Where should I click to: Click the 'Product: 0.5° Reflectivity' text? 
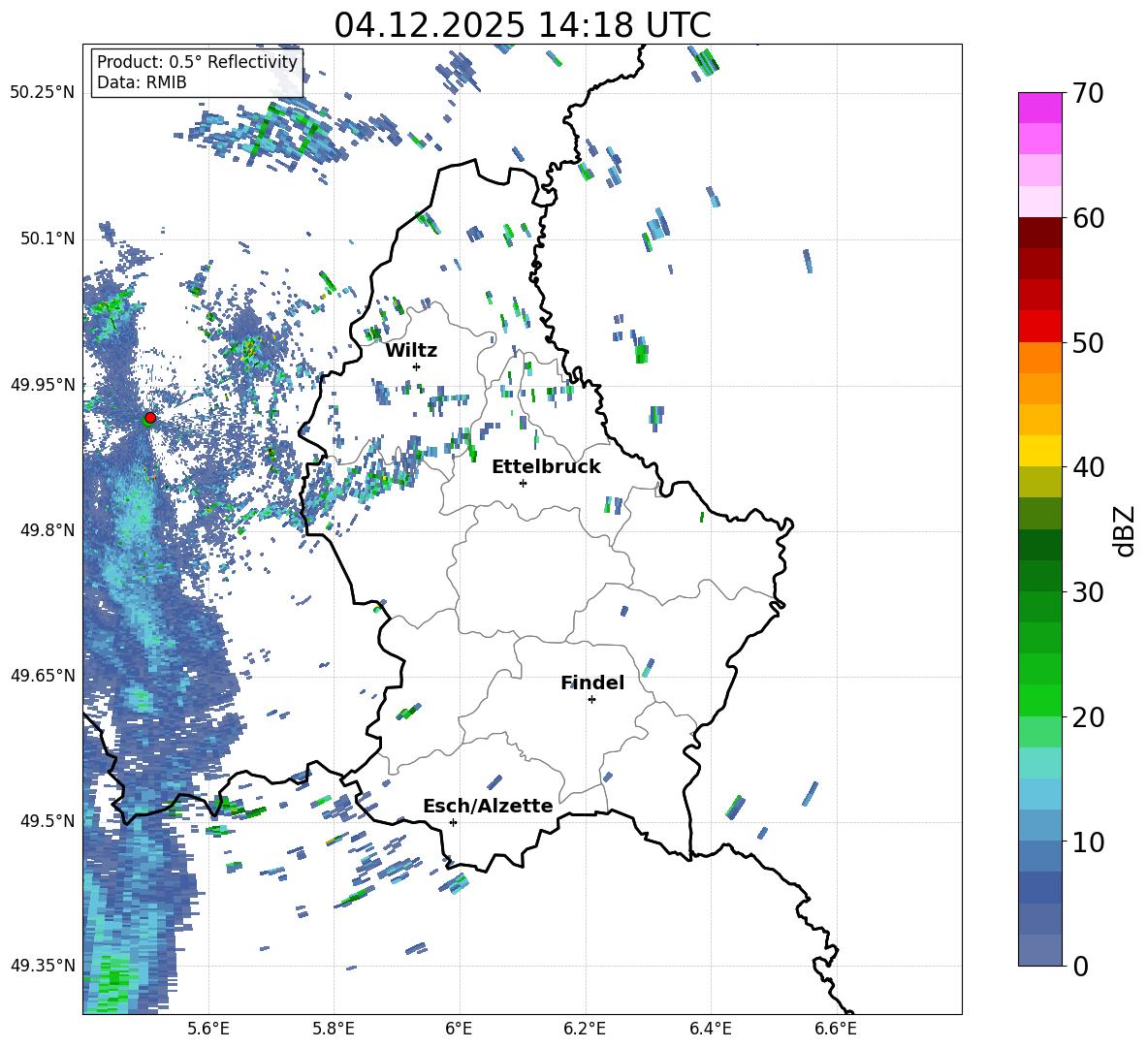click(x=197, y=62)
